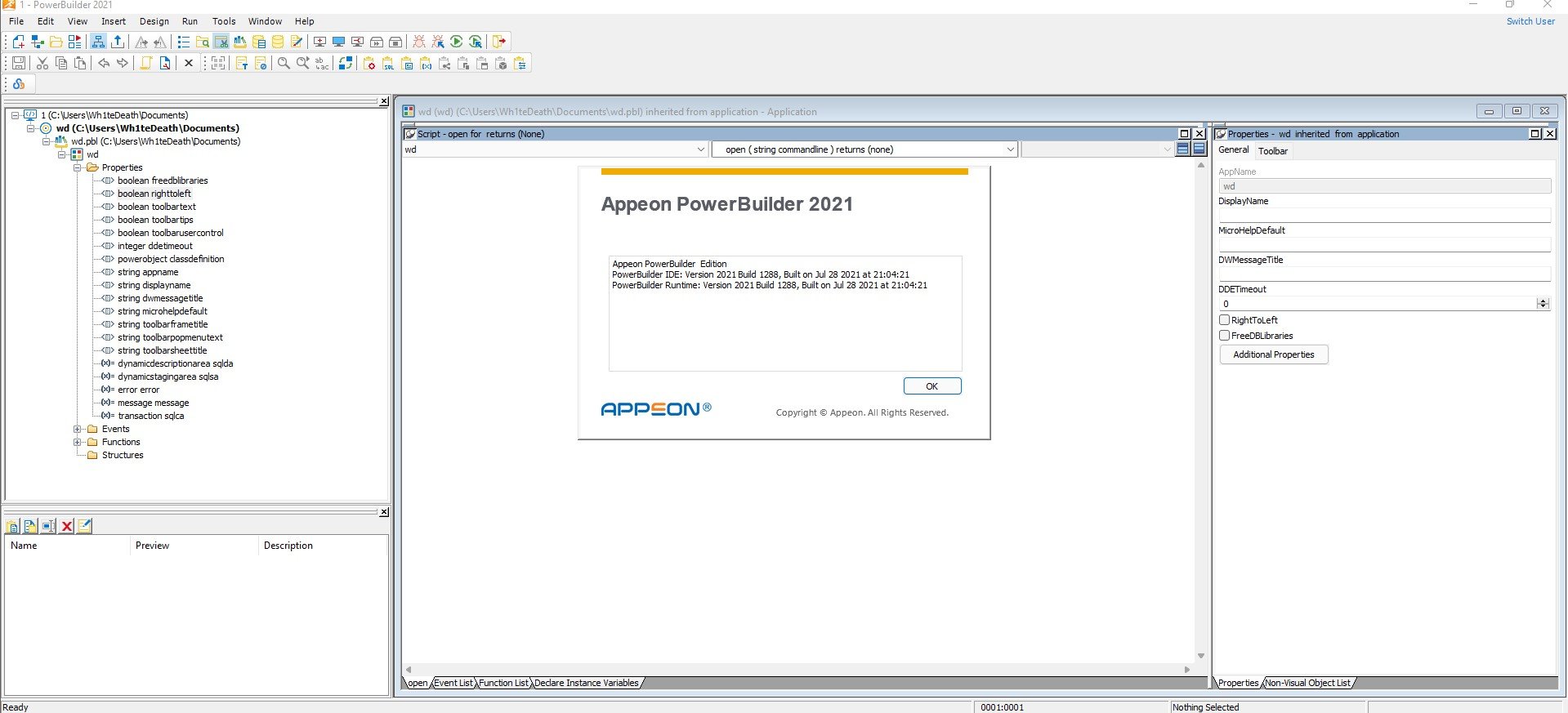Click the Description column header

click(322, 546)
